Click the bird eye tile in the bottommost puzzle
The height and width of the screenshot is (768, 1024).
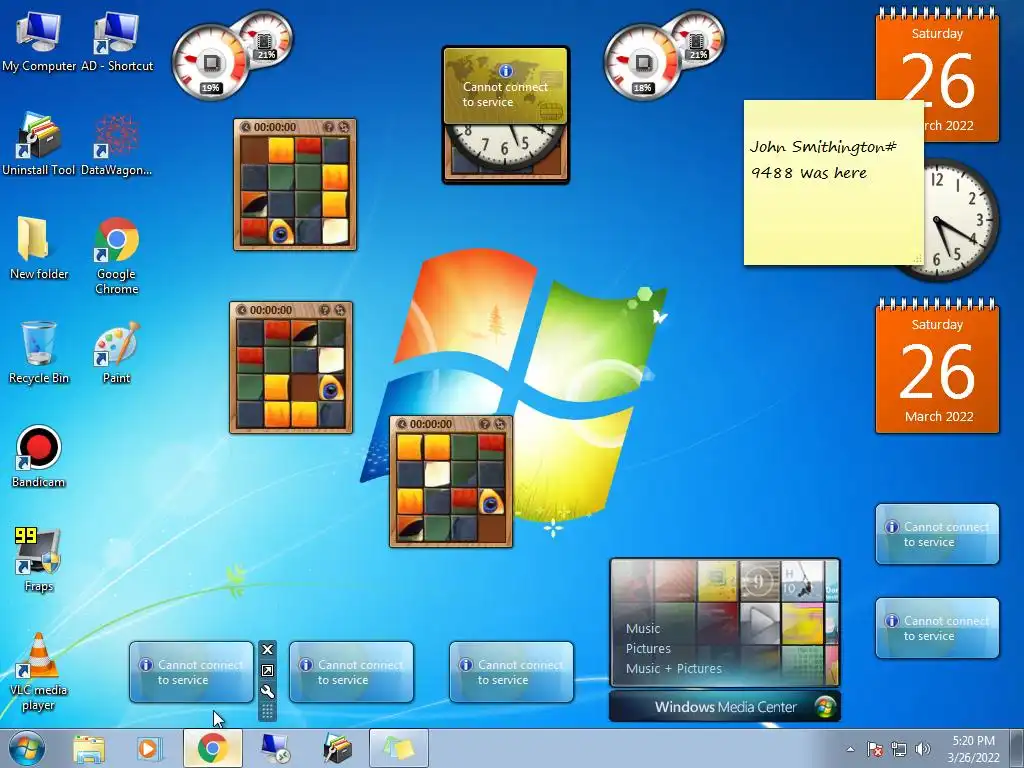(491, 502)
